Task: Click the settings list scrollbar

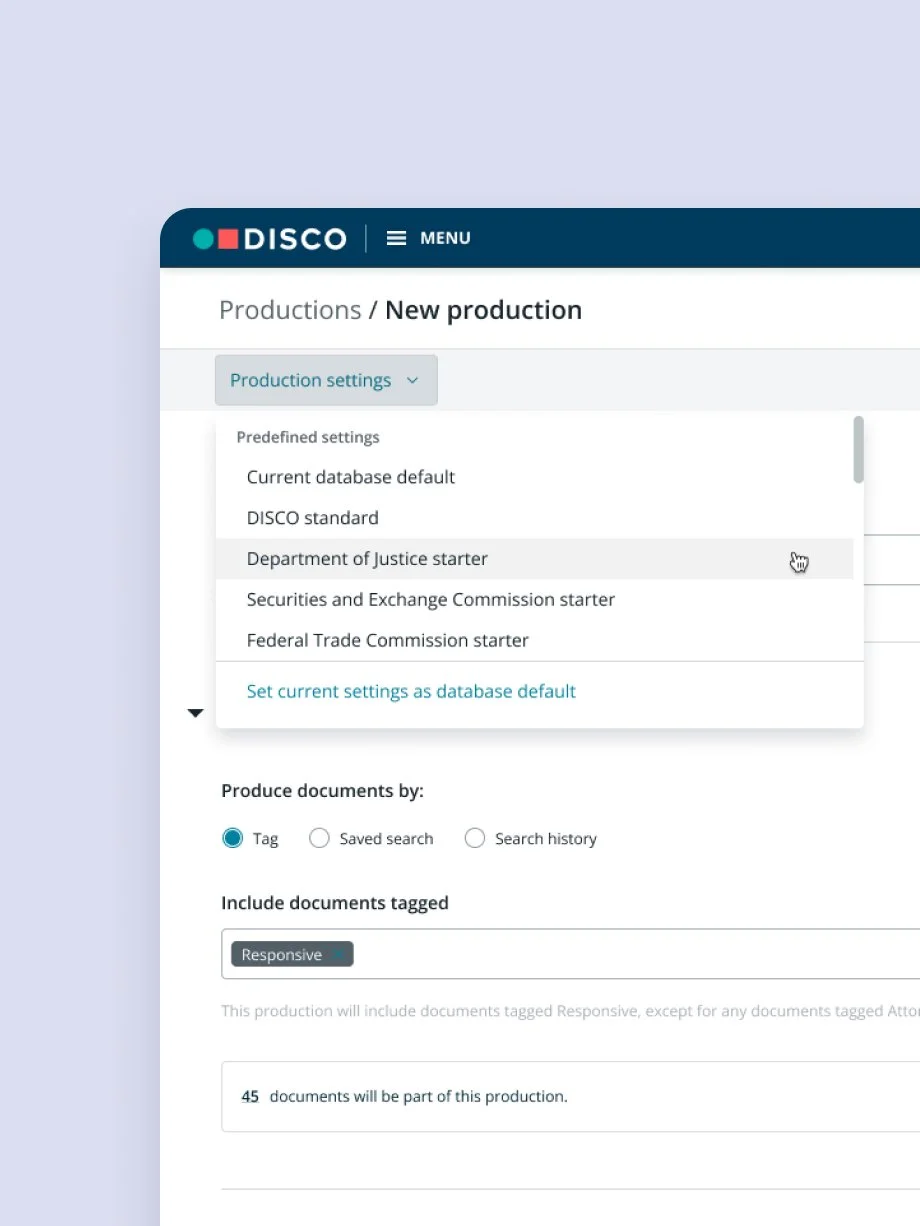Action: [x=858, y=450]
